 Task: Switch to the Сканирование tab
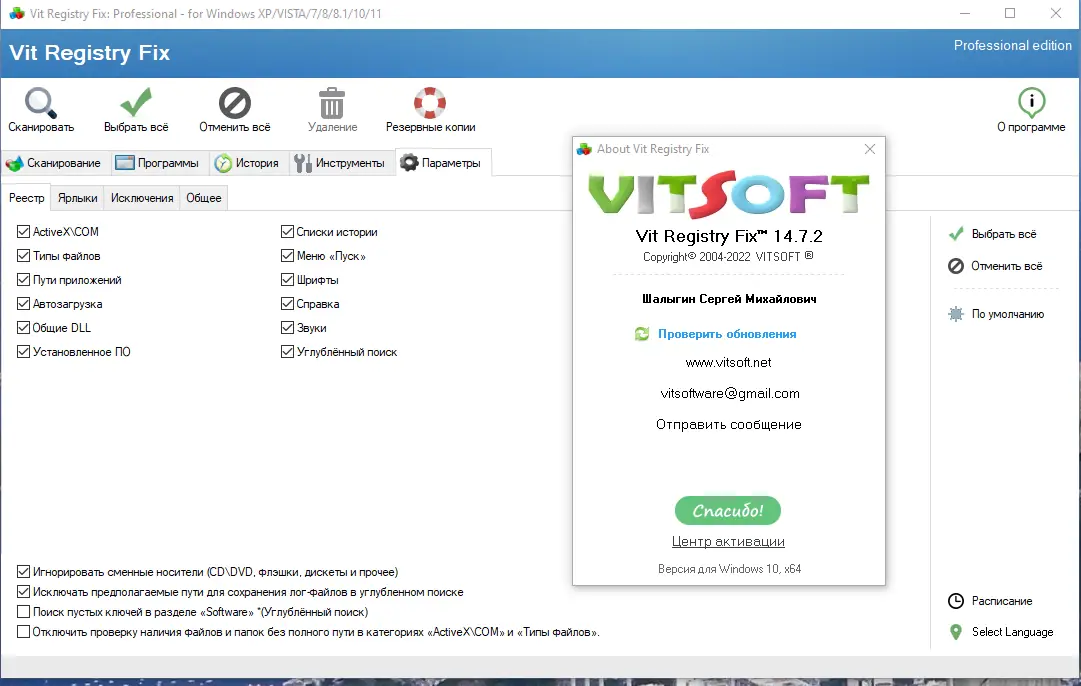click(x=54, y=163)
